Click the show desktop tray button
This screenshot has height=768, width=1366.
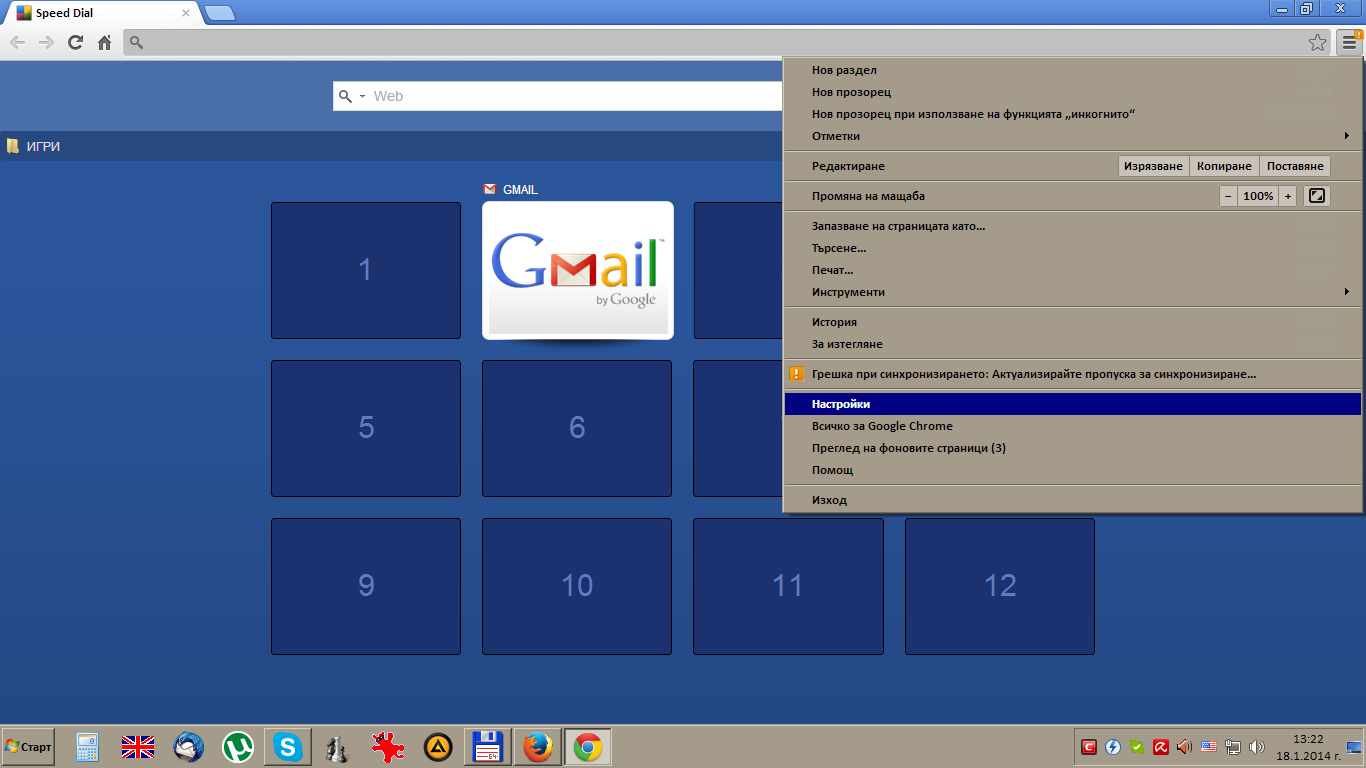pos(1353,747)
